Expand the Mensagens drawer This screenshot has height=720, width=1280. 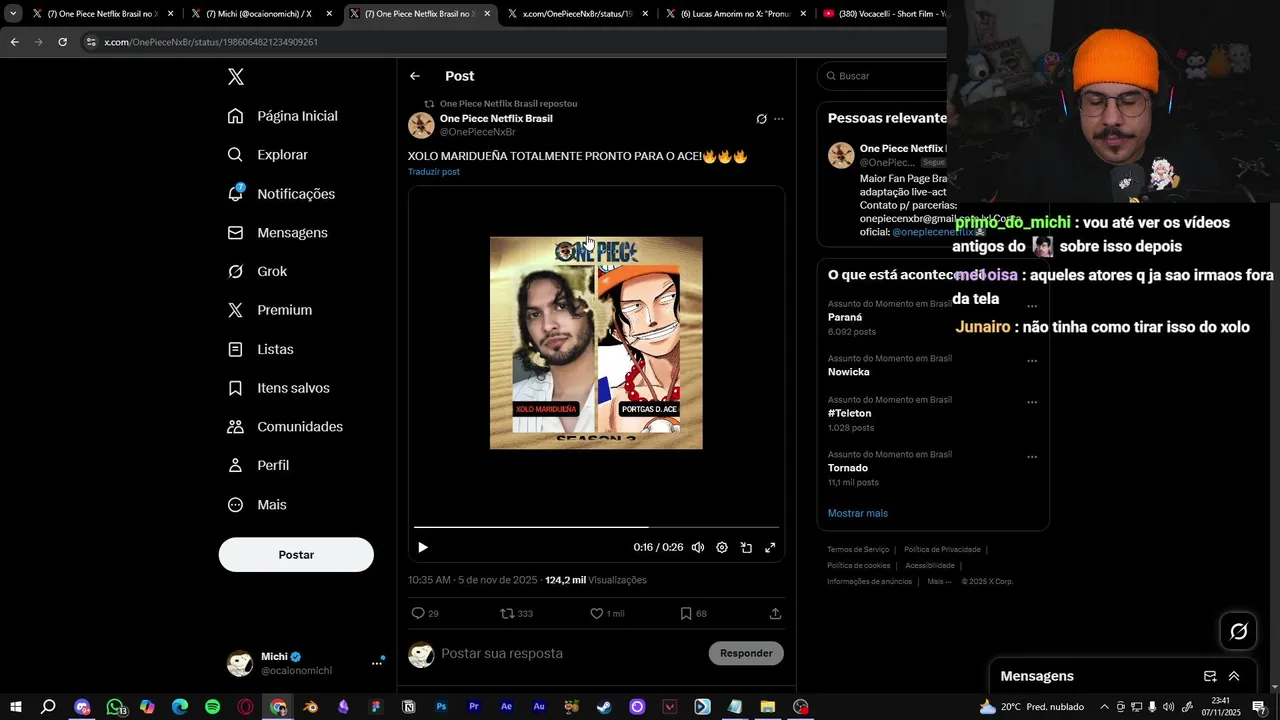pos(1234,677)
